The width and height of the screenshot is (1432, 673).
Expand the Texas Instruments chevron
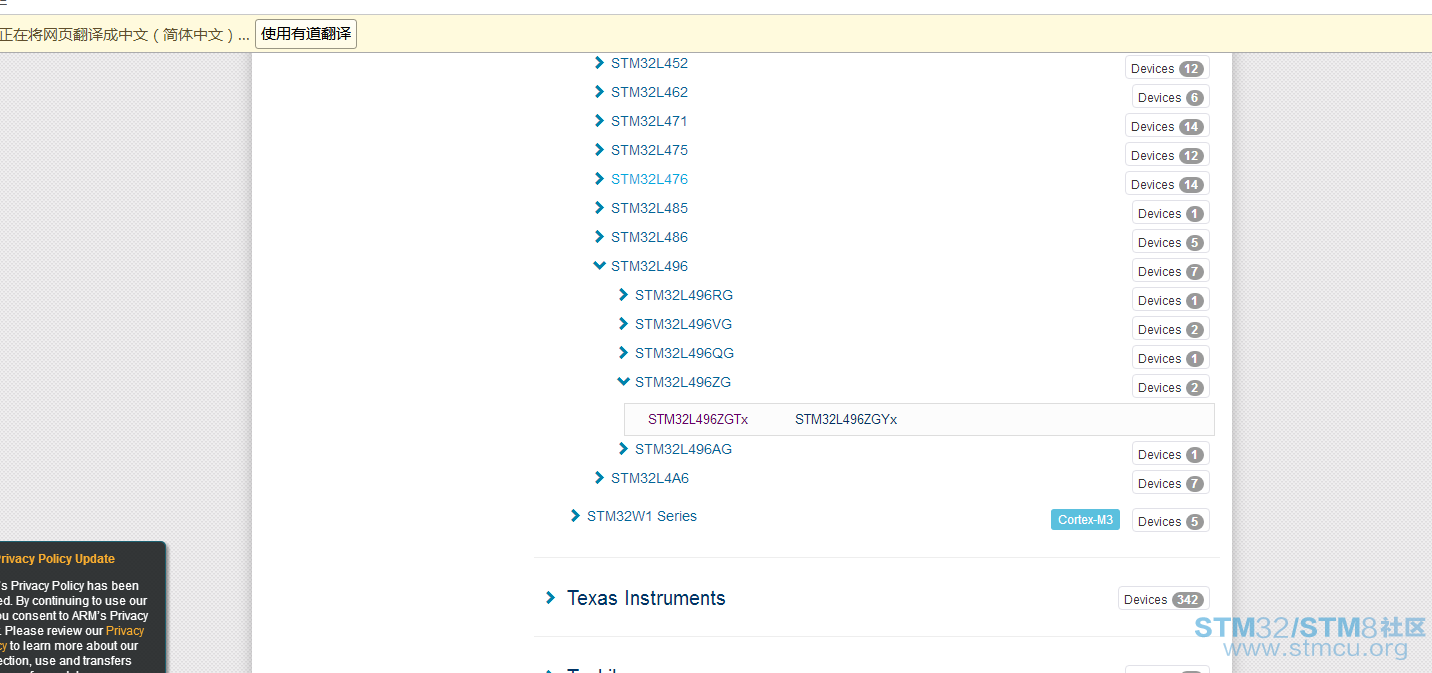(x=550, y=598)
